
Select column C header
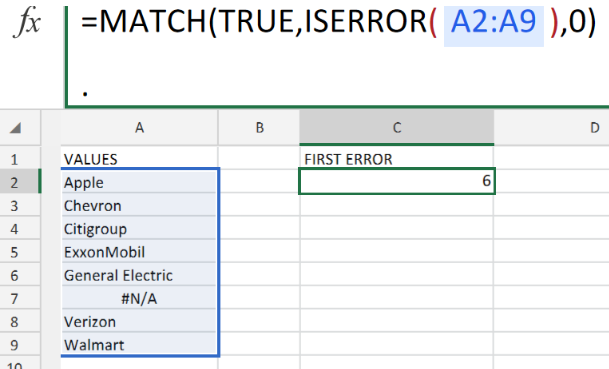[x=397, y=128]
